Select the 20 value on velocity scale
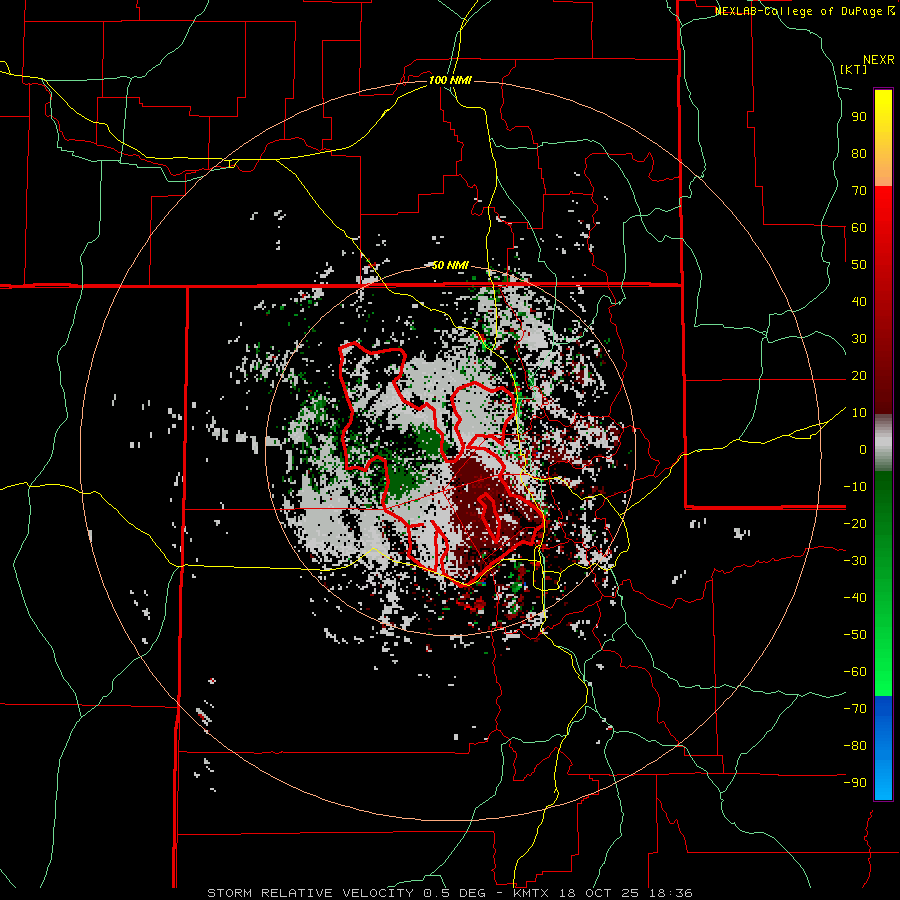This screenshot has height=900, width=900. pos(859,376)
